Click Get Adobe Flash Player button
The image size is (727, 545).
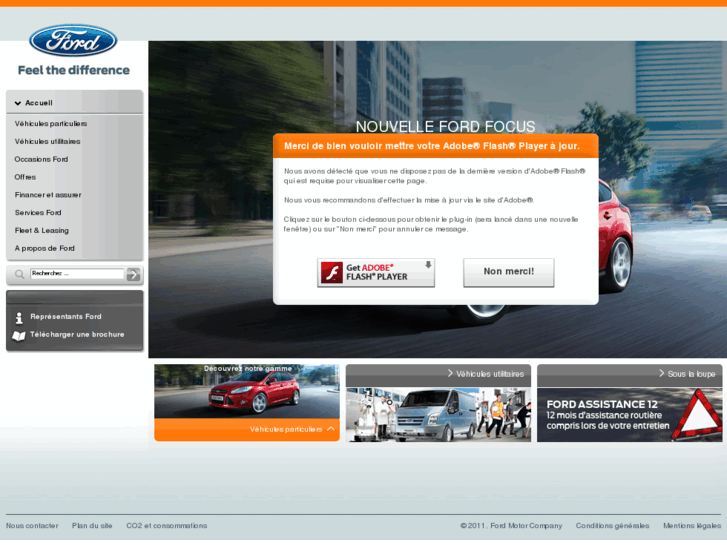pos(376,273)
